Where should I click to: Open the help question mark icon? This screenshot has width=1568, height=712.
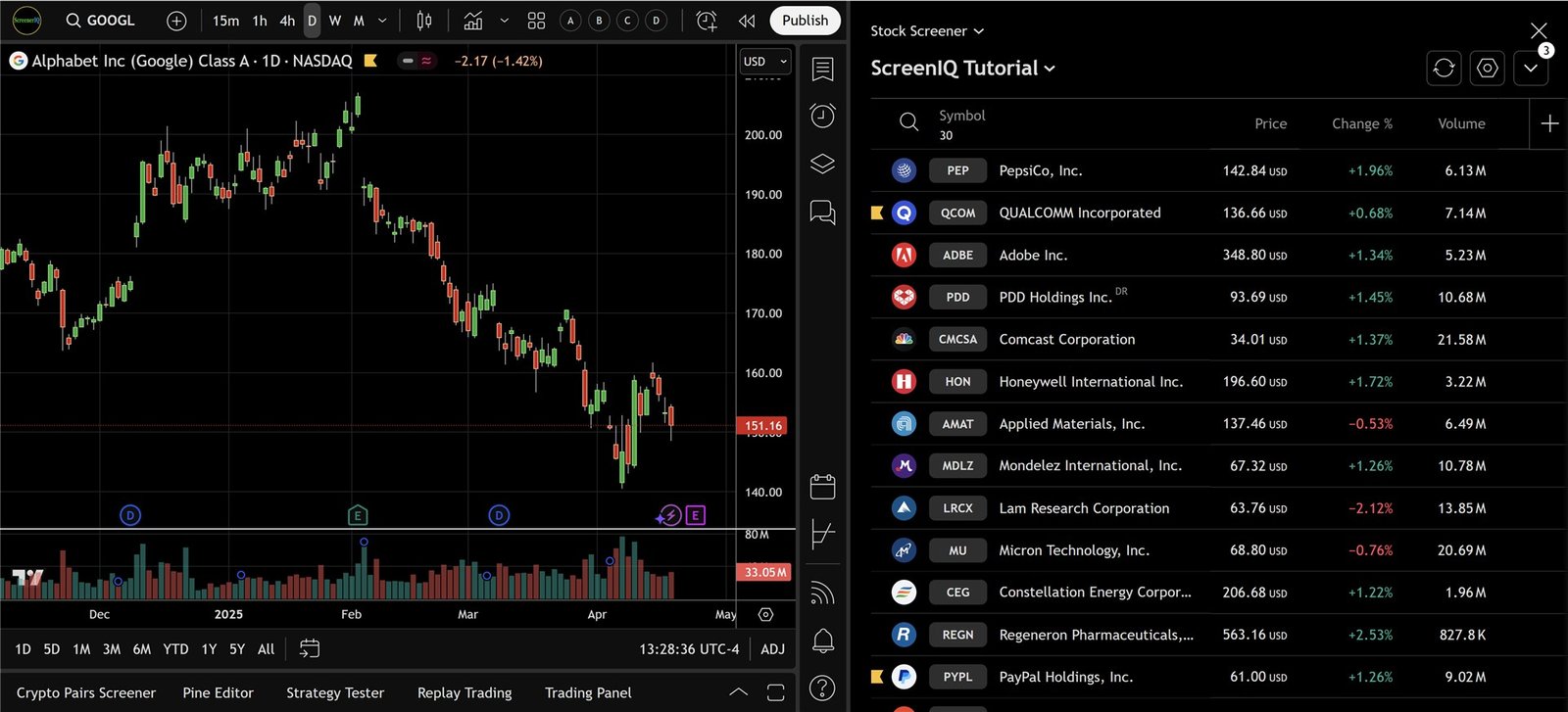823,688
